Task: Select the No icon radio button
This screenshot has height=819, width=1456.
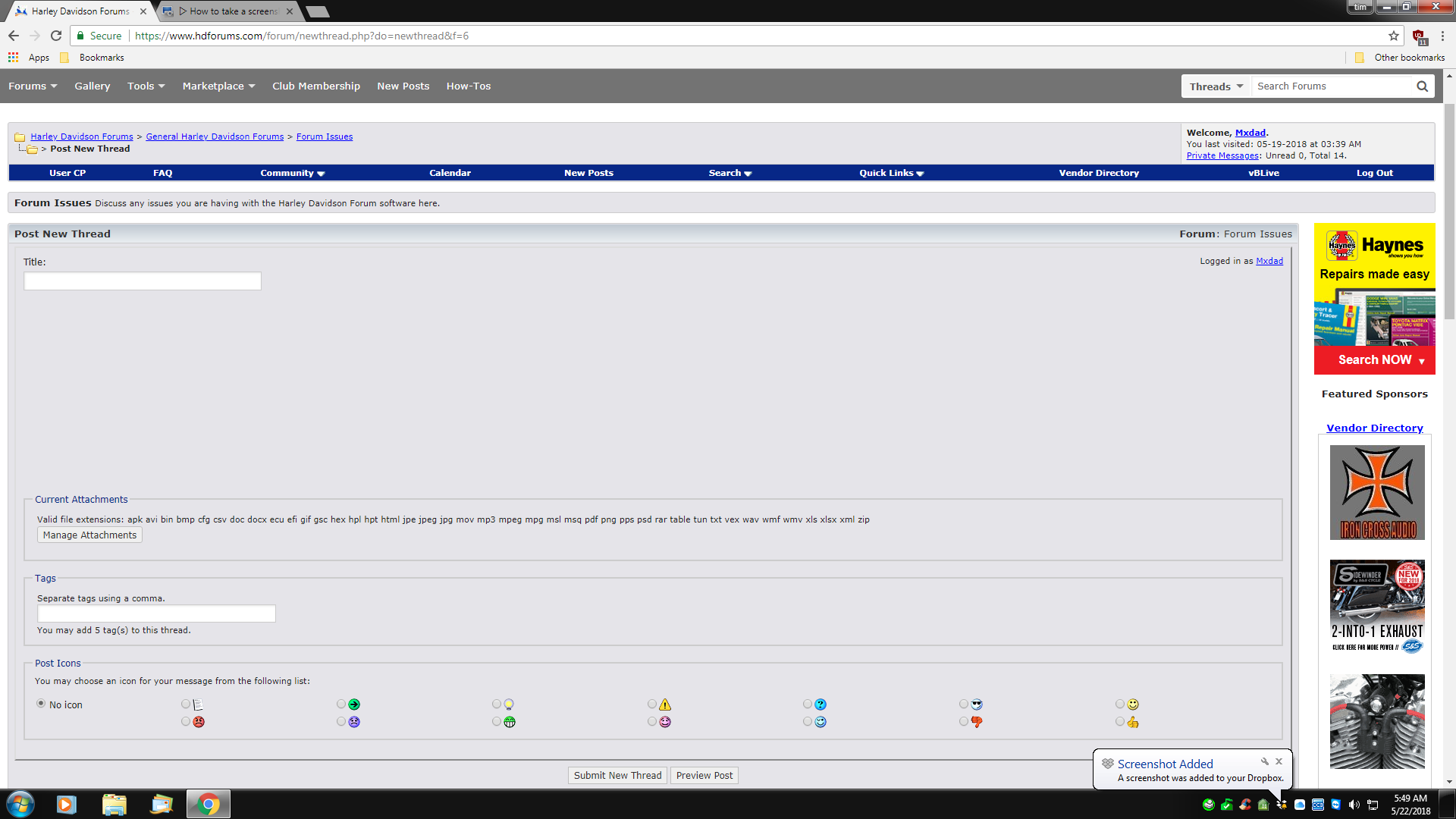Action: click(x=41, y=704)
